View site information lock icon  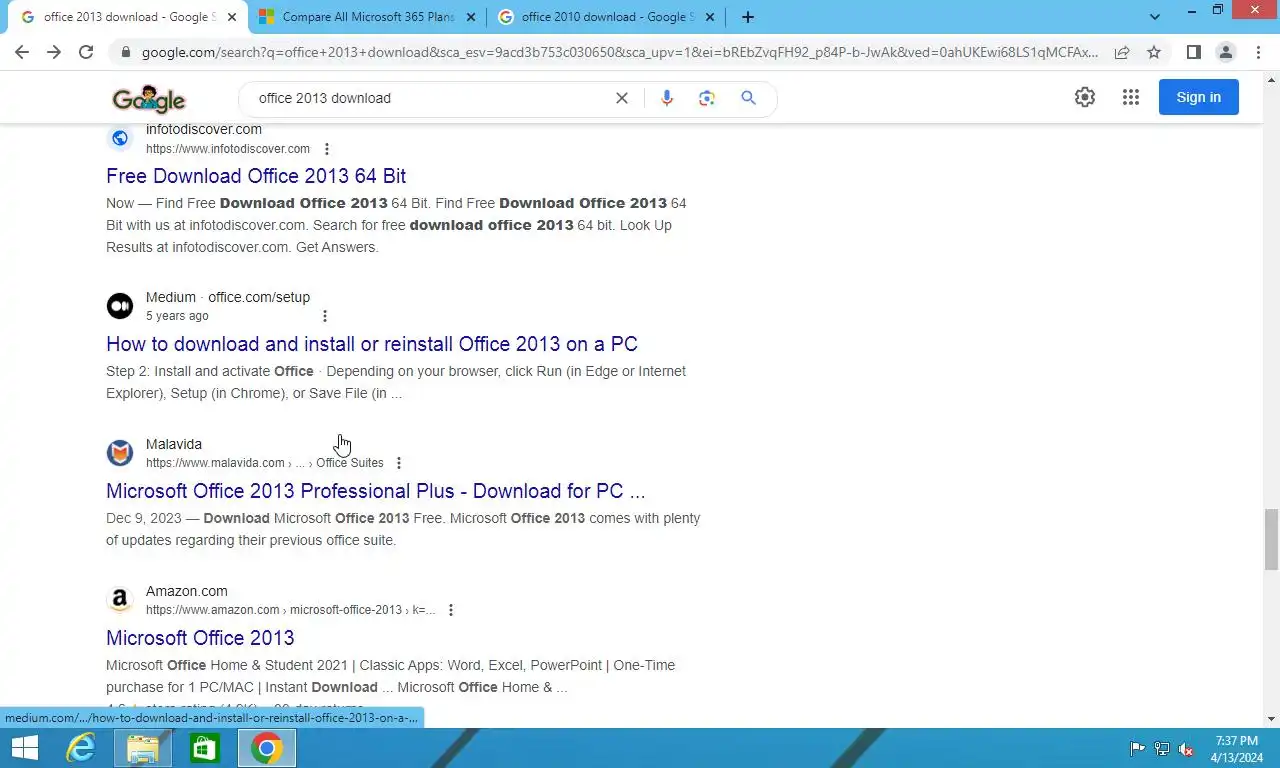tap(125, 52)
